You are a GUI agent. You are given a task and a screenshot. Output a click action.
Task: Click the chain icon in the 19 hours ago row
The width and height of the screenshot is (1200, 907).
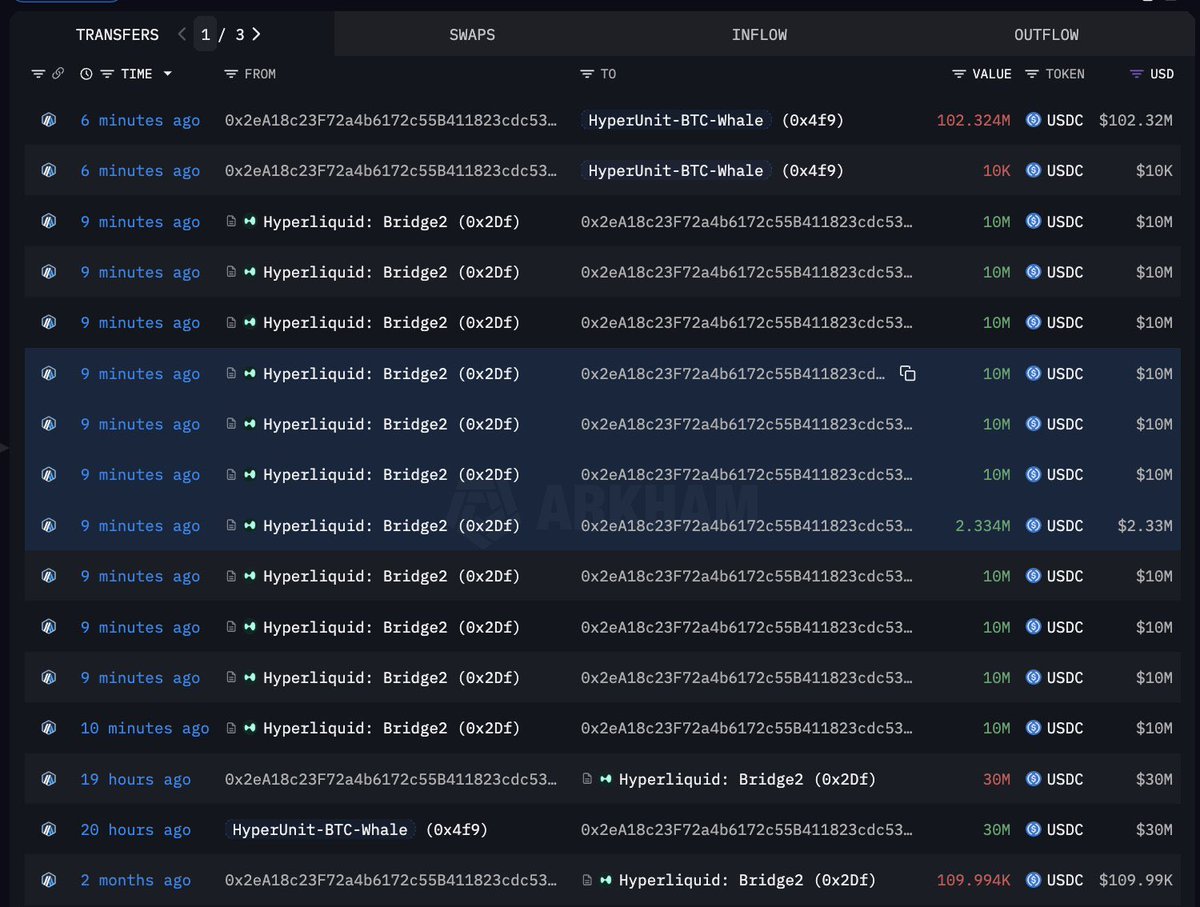[48, 780]
